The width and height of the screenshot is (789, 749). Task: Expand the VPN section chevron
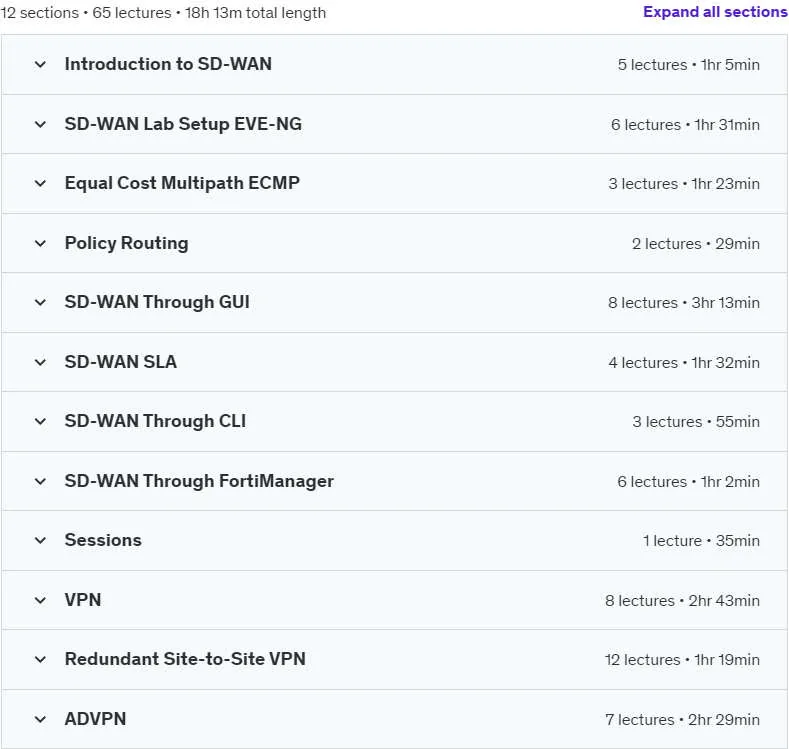click(40, 600)
